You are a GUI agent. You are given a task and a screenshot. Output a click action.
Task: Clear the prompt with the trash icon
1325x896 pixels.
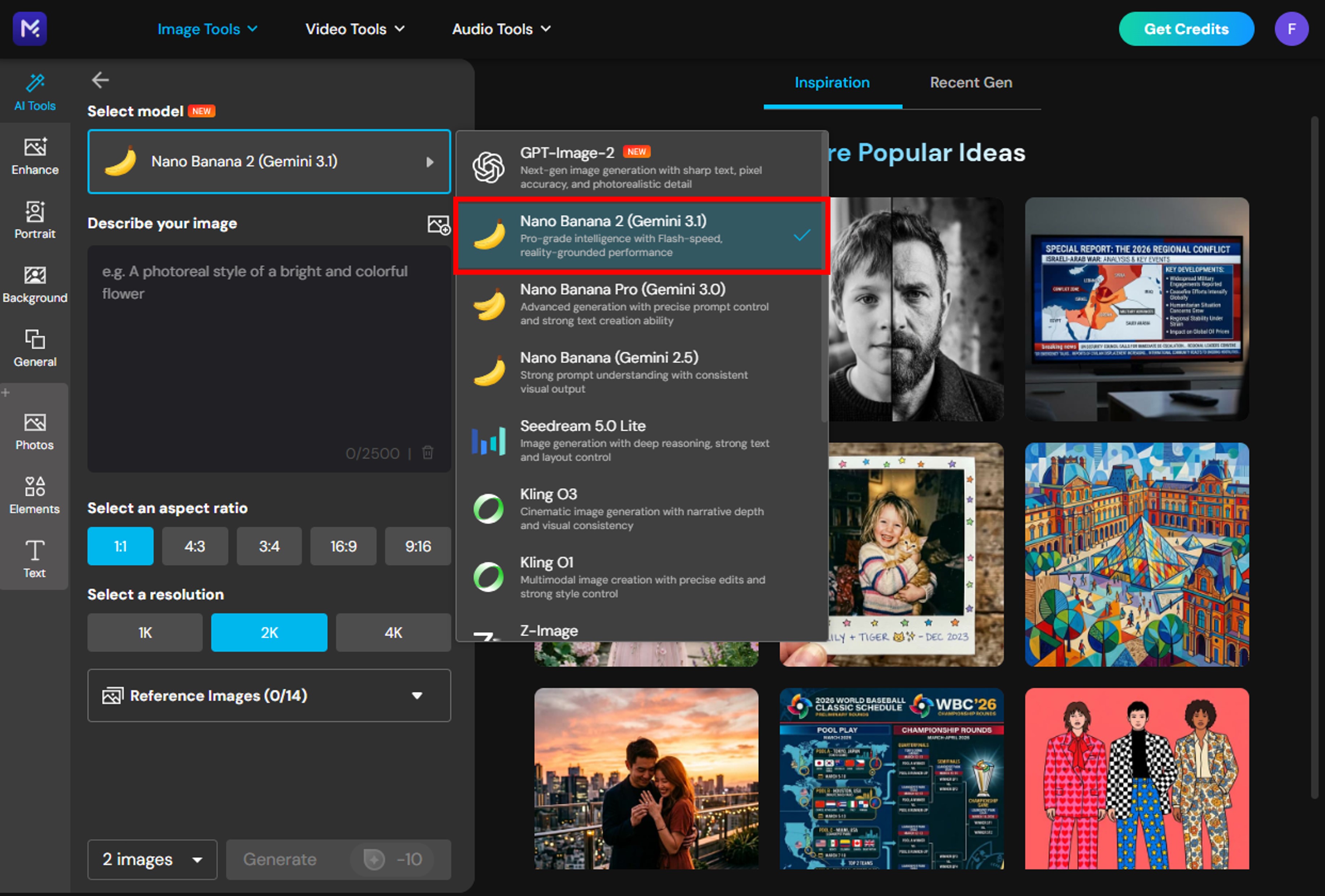pos(428,453)
